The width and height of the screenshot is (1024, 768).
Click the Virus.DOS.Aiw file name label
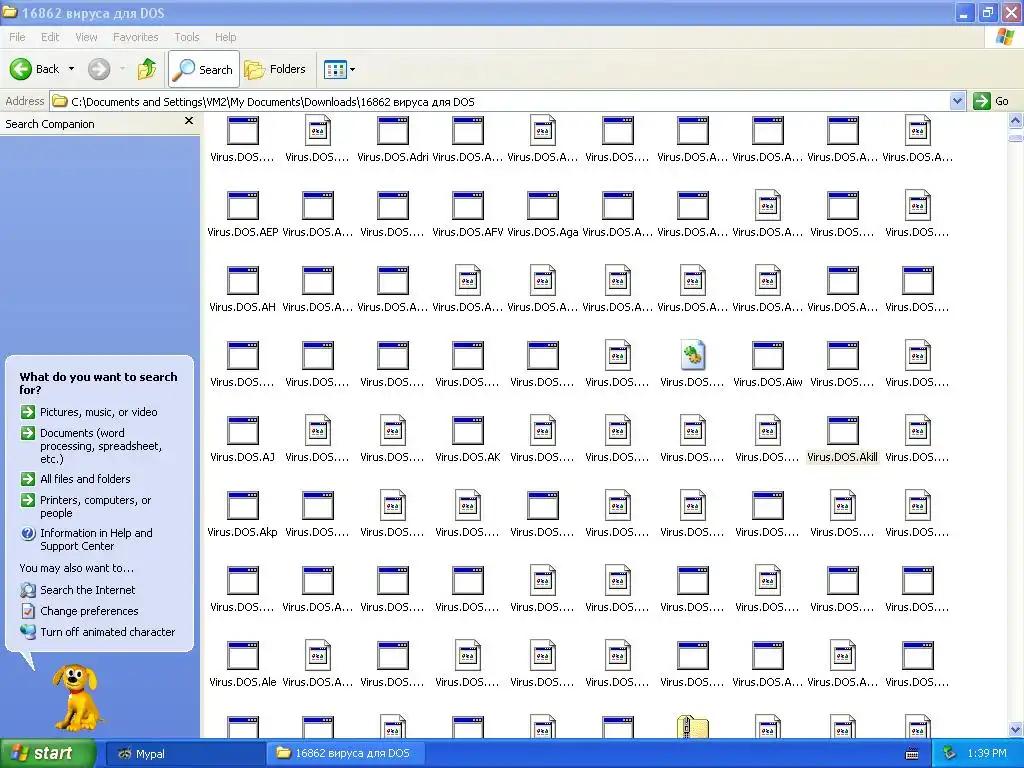pyautogui.click(x=767, y=382)
